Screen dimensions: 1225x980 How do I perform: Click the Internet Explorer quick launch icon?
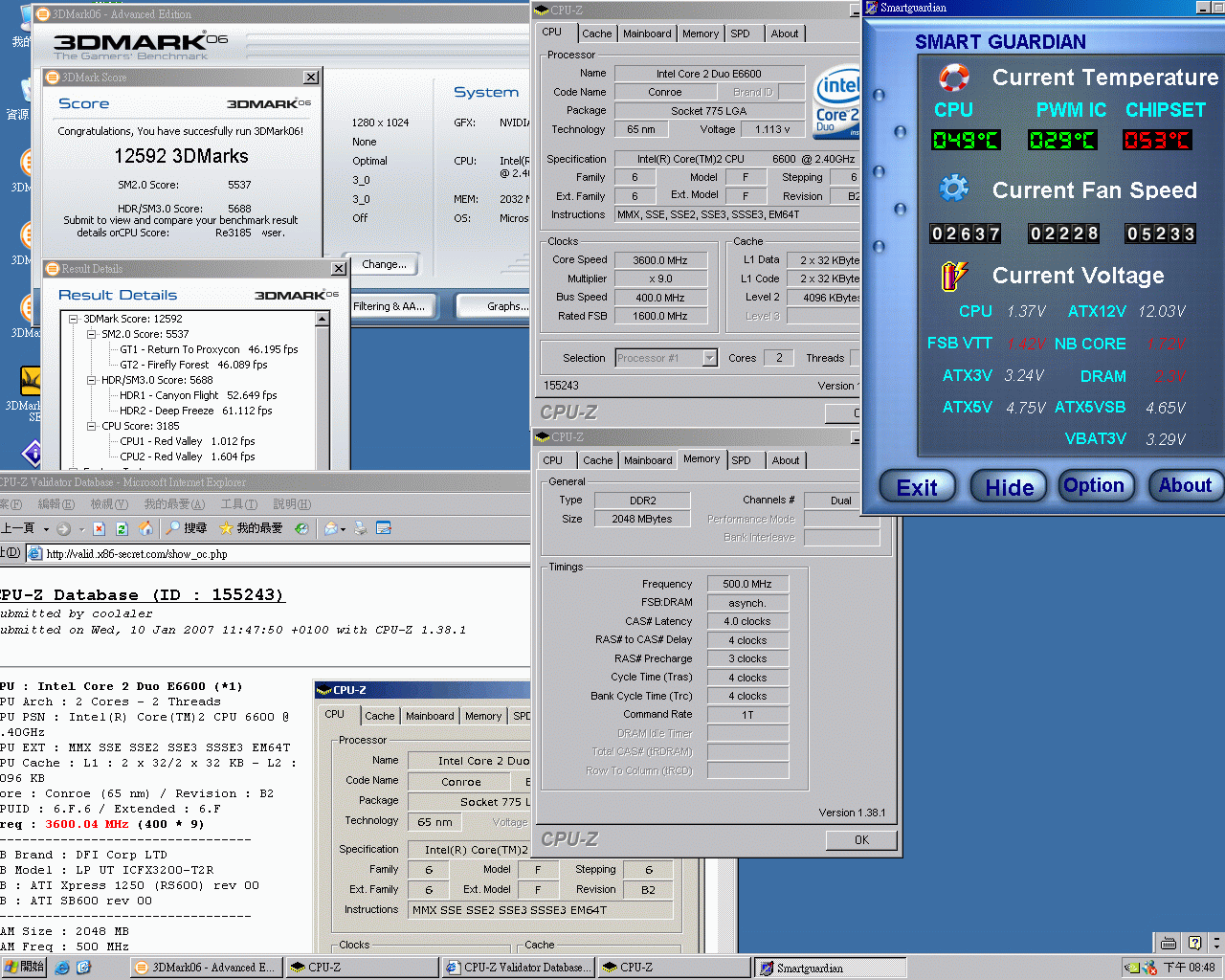62,968
